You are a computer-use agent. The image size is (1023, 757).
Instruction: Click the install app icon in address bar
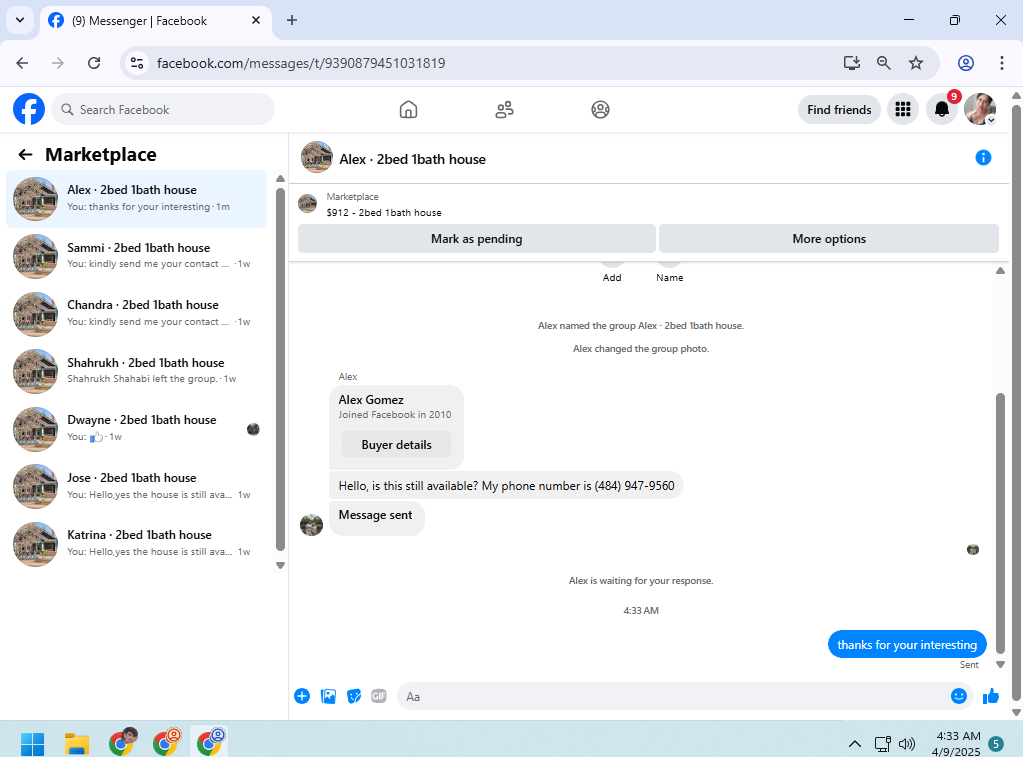coord(851,63)
